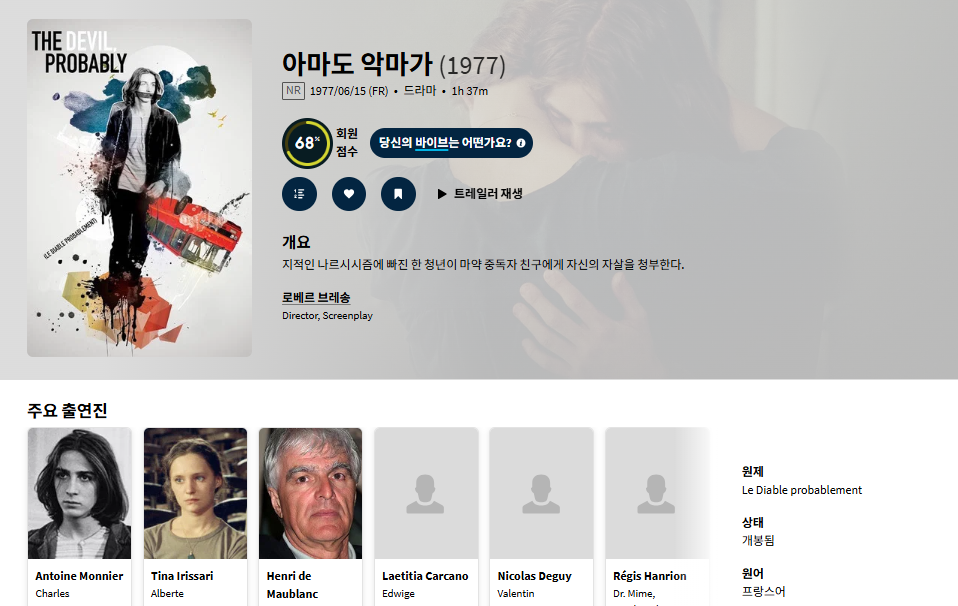Open the 68% user score ring
The width and height of the screenshot is (958, 606).
tap(307, 143)
